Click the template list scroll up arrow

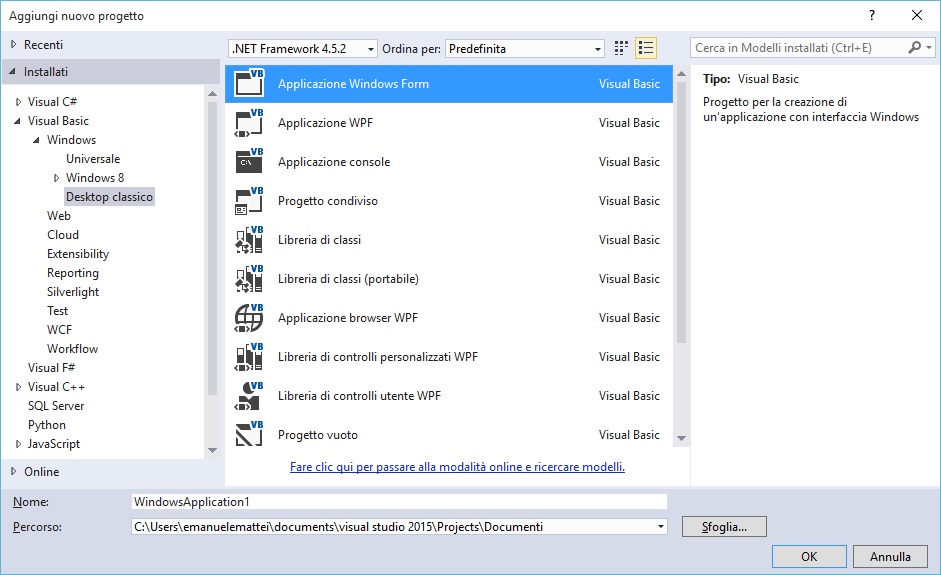pyautogui.click(x=681, y=74)
